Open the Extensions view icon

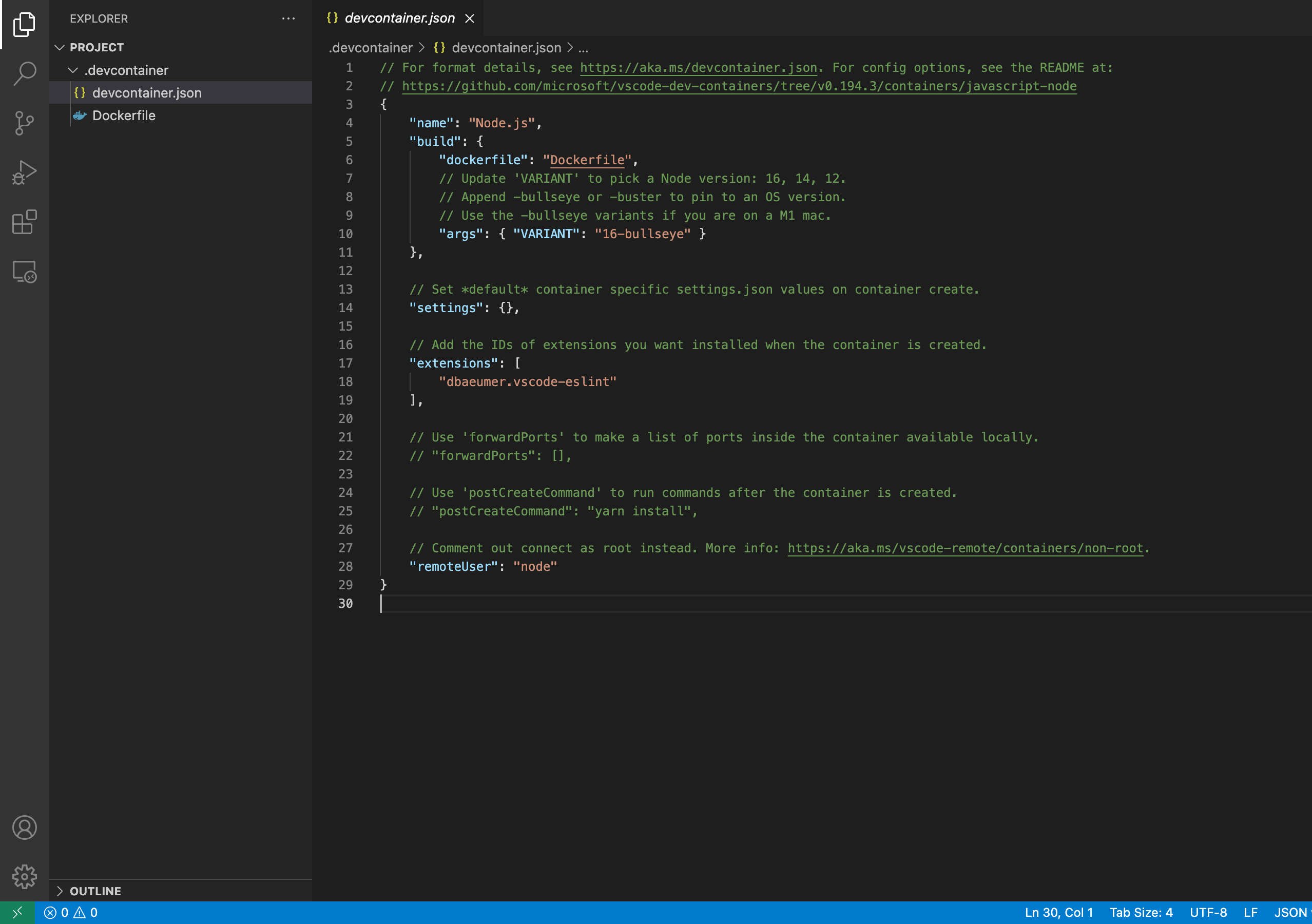pos(24,222)
